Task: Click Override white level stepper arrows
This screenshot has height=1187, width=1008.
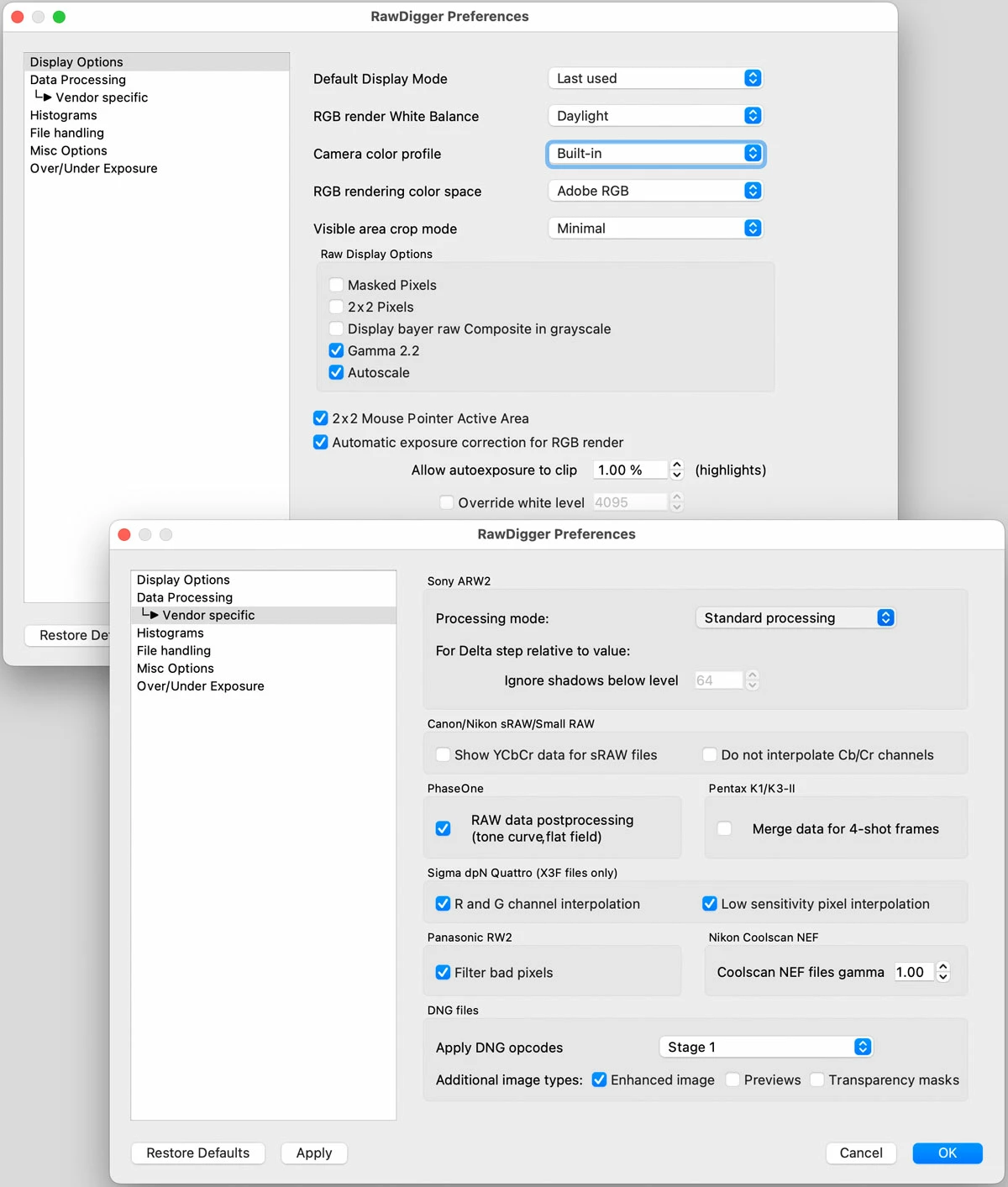Action: [x=677, y=502]
